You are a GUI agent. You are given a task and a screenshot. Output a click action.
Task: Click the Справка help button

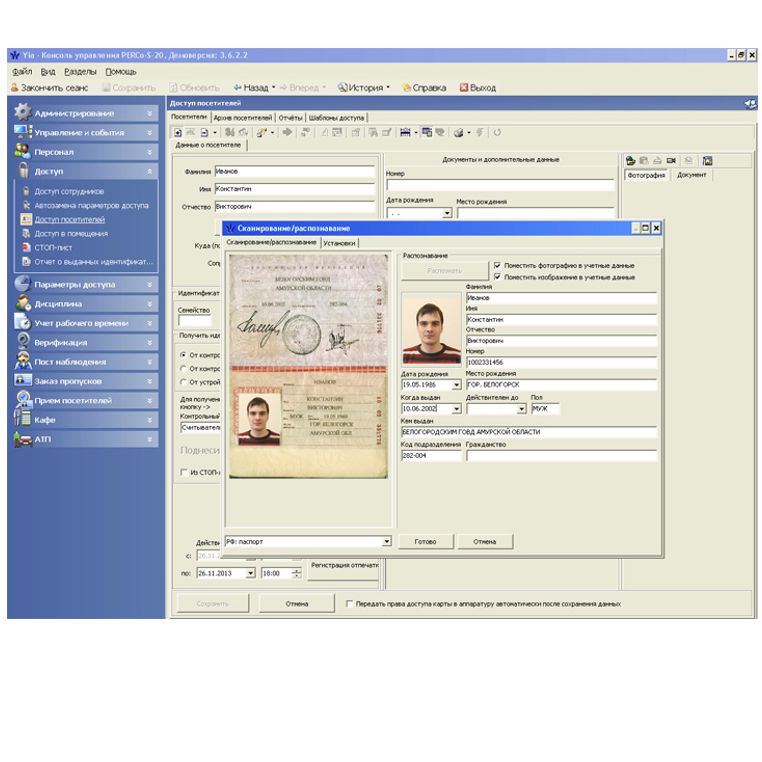pyautogui.click(x=424, y=87)
